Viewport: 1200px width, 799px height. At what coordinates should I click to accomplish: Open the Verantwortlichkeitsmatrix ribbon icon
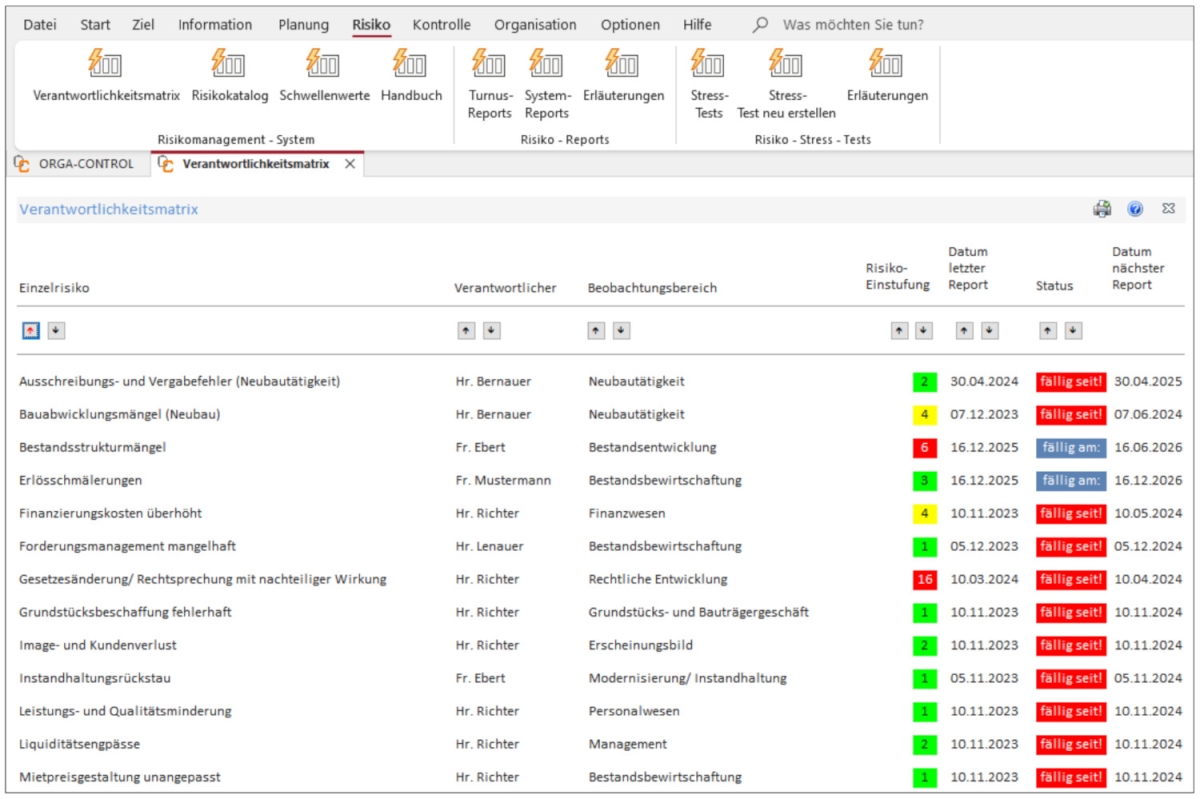click(106, 66)
